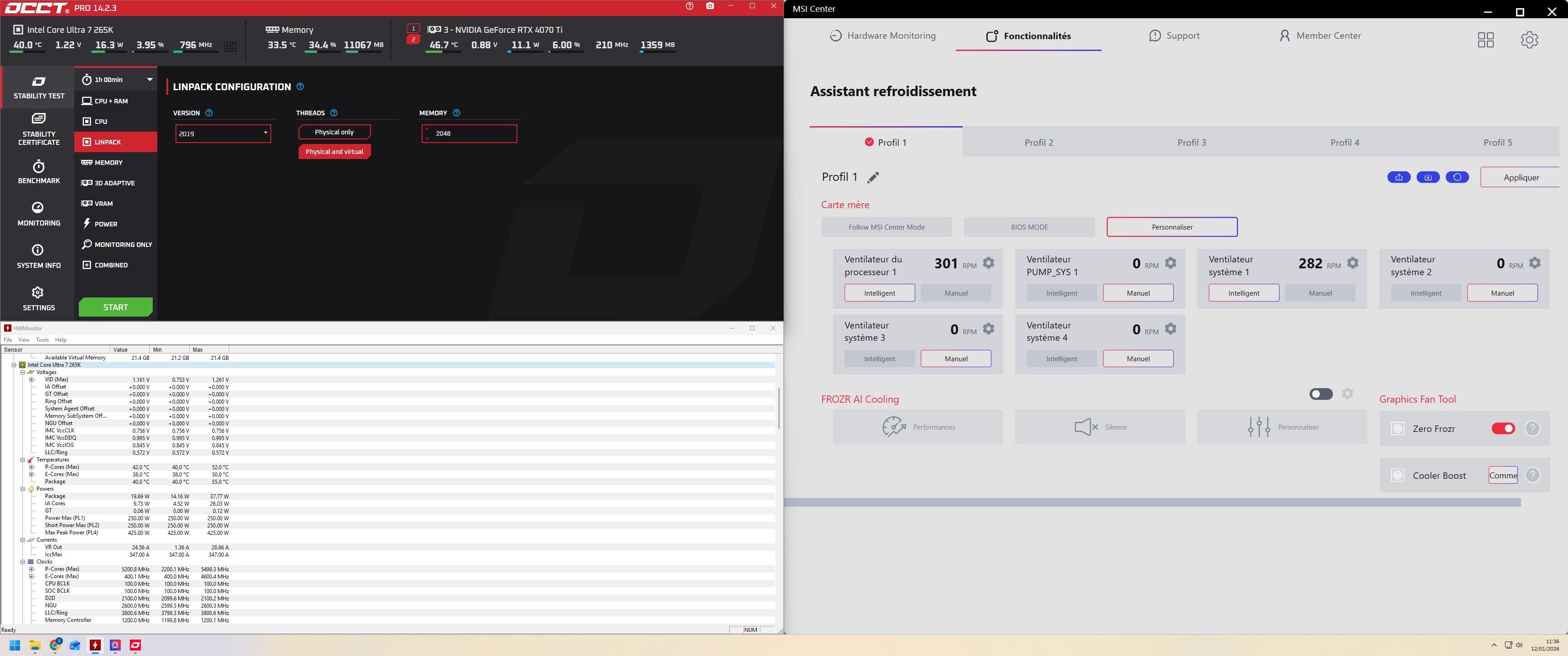The width and height of the screenshot is (1568, 656).
Task: Collapse the Temperatures tree node in HWMonitor
Action: tap(22, 460)
